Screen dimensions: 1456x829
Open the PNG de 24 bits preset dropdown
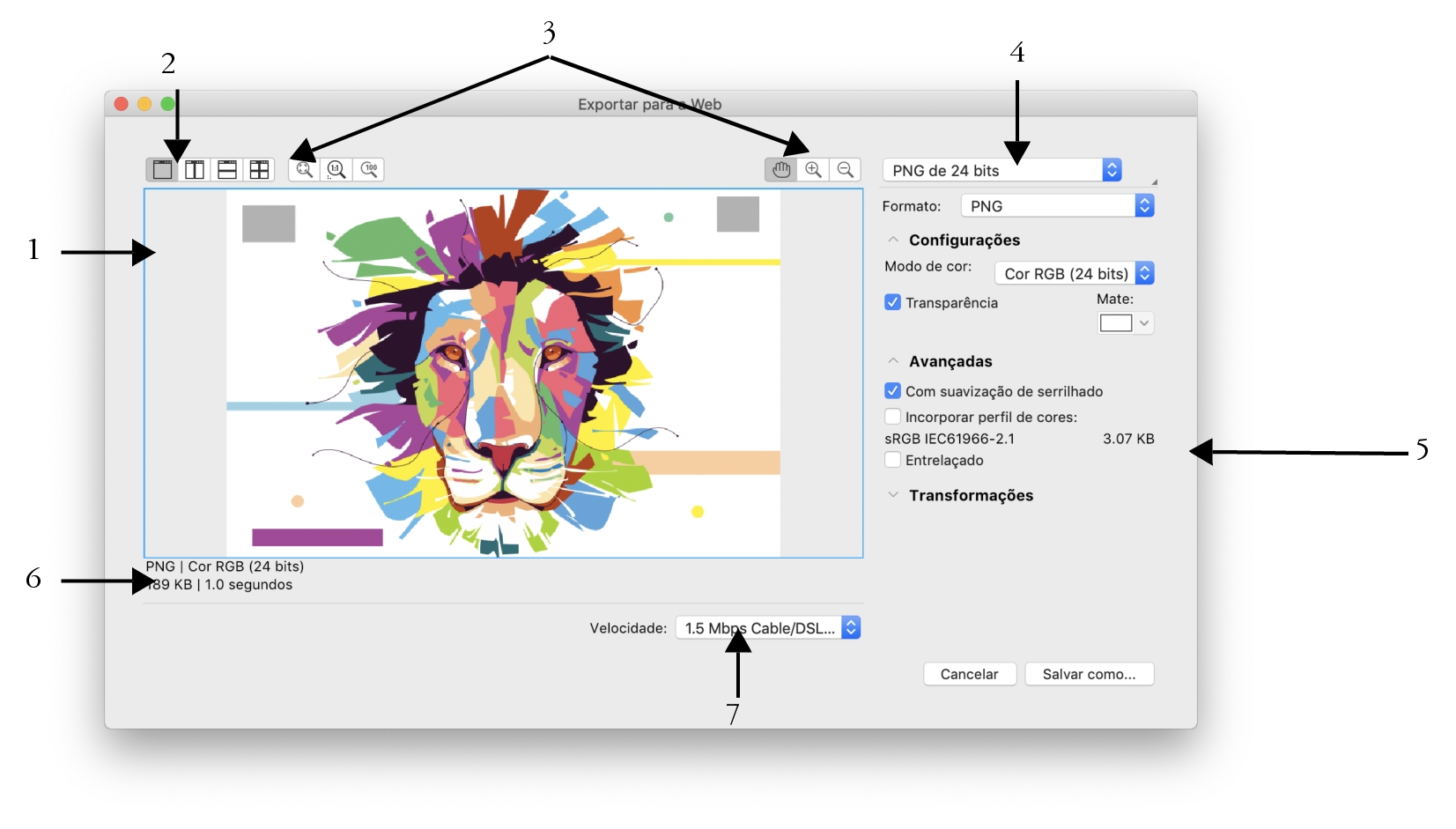tap(1002, 170)
